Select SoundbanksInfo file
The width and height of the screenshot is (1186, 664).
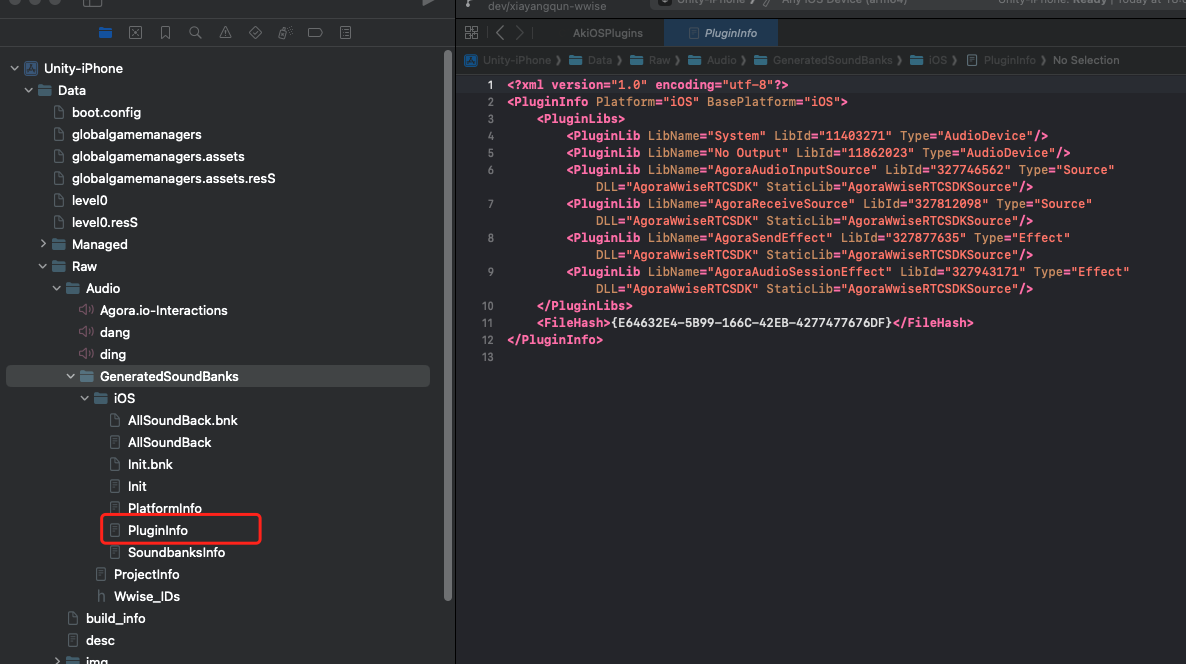(x=176, y=552)
